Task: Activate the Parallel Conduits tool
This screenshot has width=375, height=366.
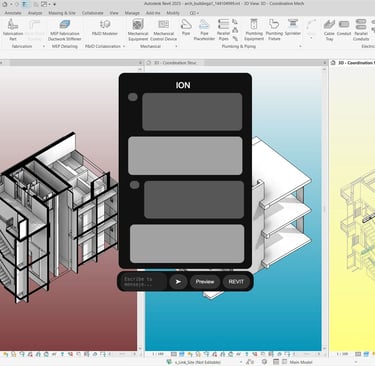Action: [361, 30]
